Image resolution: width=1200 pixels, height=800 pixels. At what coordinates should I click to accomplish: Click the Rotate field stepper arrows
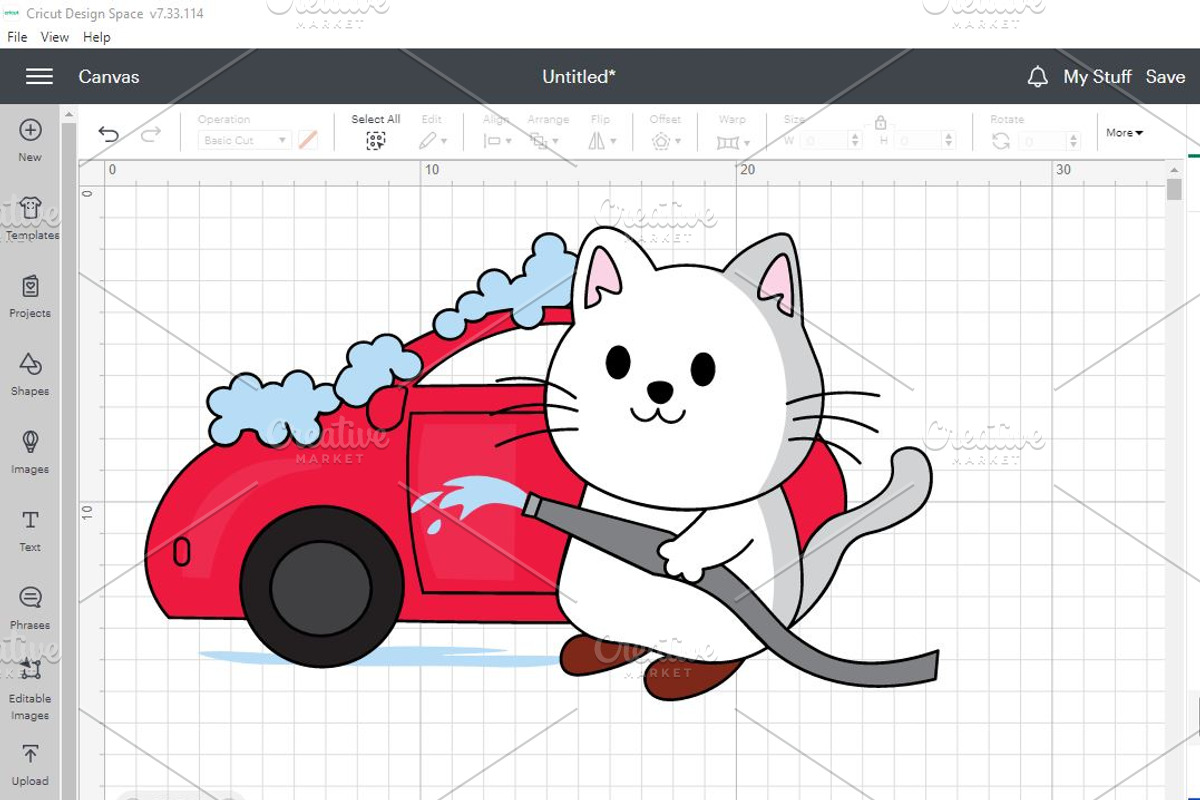pos(1075,142)
